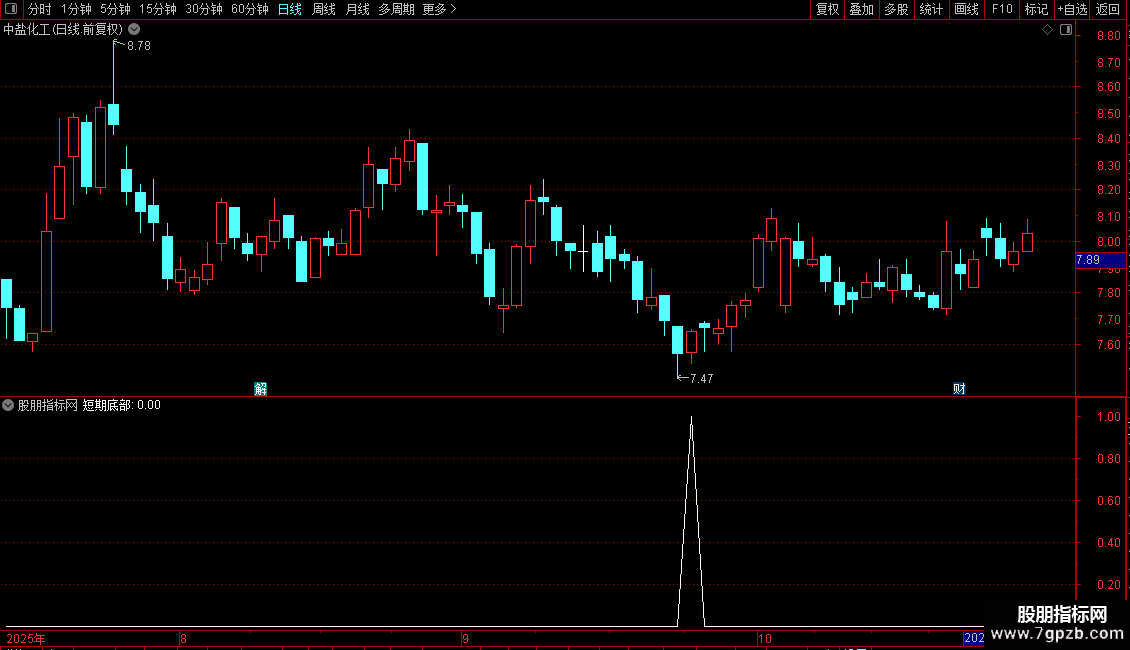Screen dimensions: 1130x650
Task: Click the 标记 mark button
Action: point(1036,9)
